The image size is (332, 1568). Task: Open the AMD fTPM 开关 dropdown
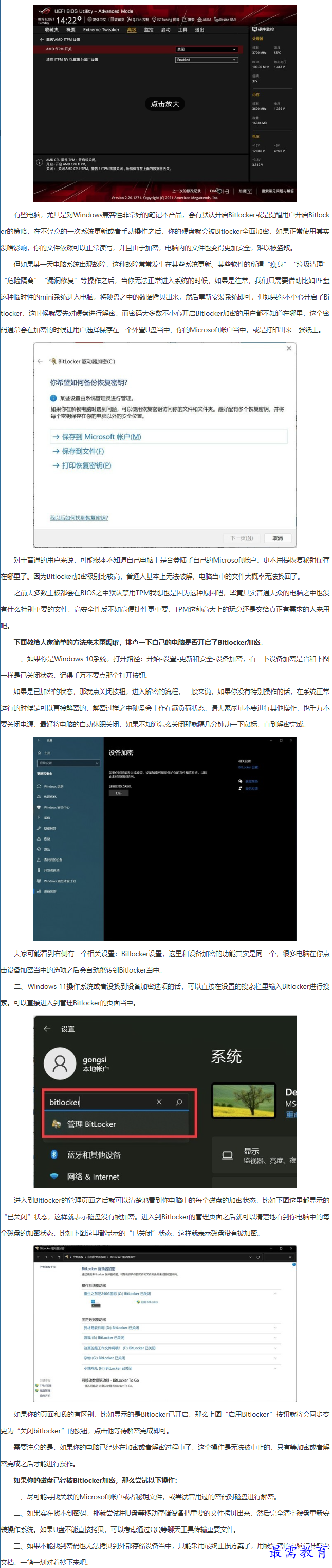(207, 49)
